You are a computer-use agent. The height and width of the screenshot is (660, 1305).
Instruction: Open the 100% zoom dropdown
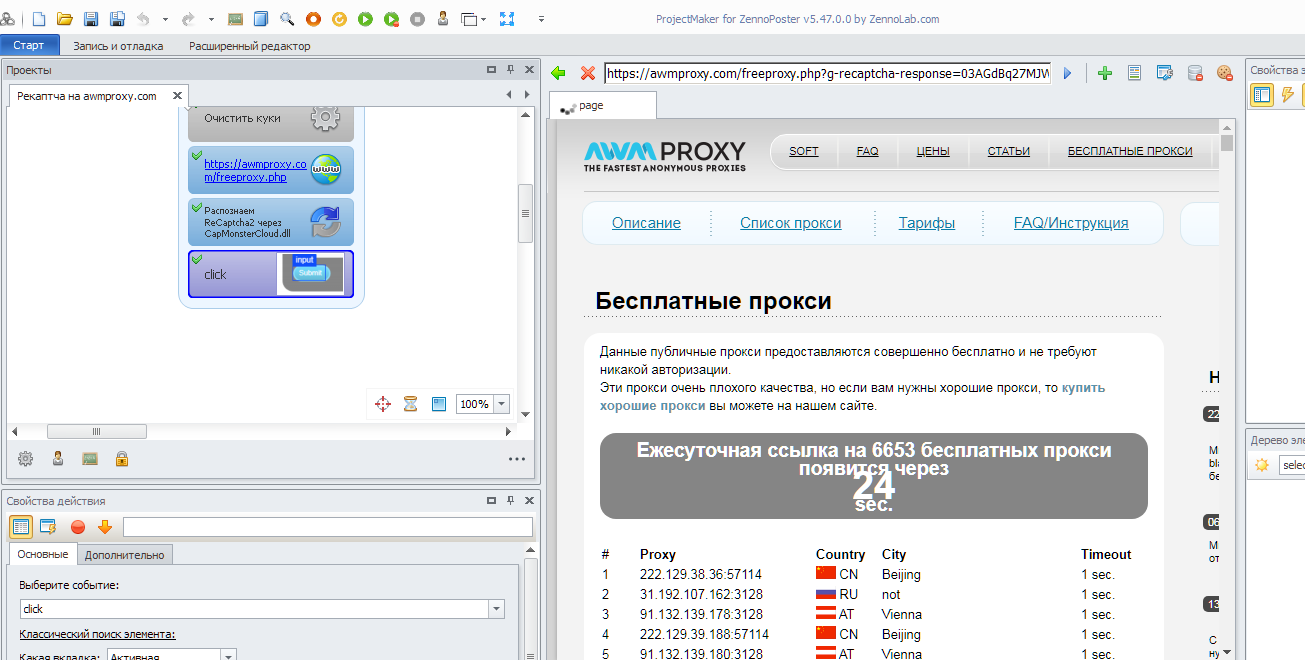[502, 404]
